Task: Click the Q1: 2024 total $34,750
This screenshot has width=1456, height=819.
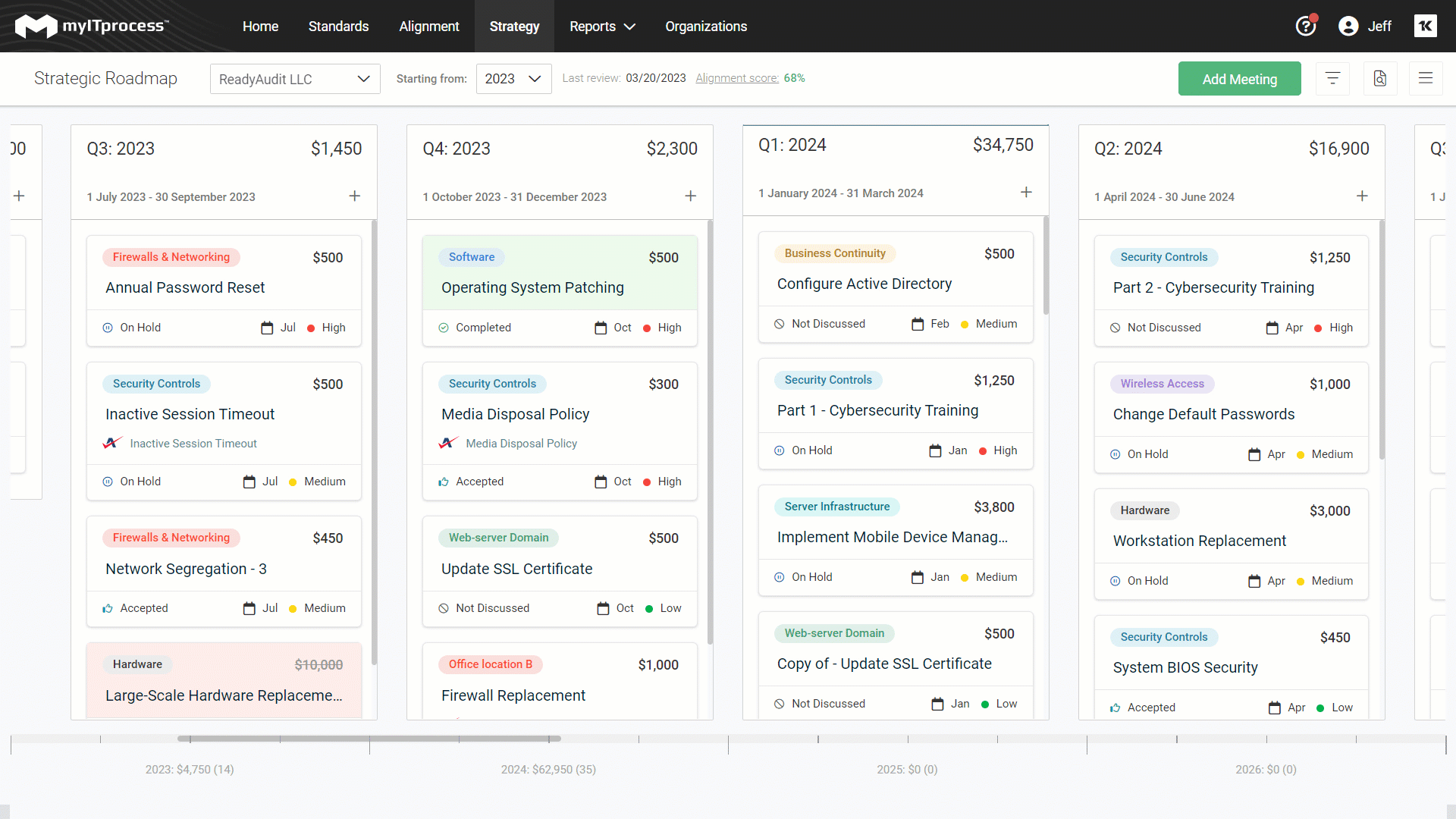Action: pos(1003,145)
